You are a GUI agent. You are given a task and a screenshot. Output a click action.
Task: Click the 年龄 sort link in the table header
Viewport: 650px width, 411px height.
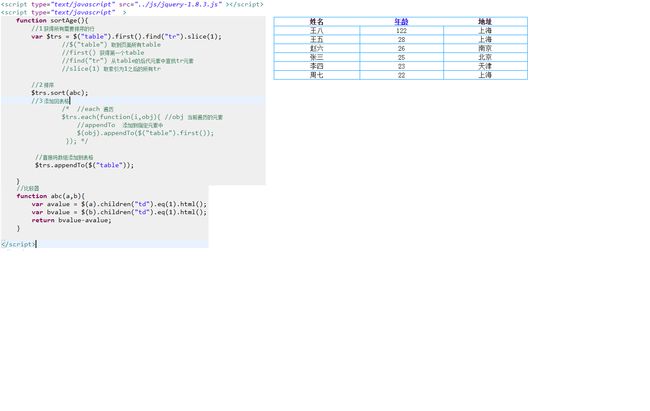pos(401,22)
